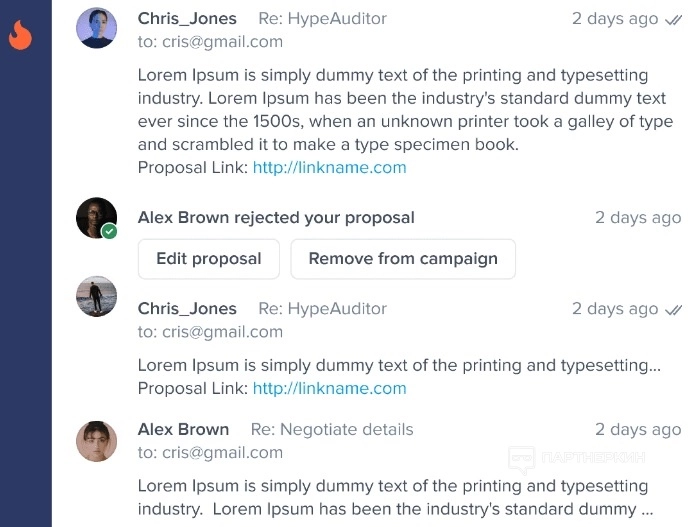Viewport: 696px width, 527px height.
Task: Open the first linkname.com proposal link
Action: point(329,167)
